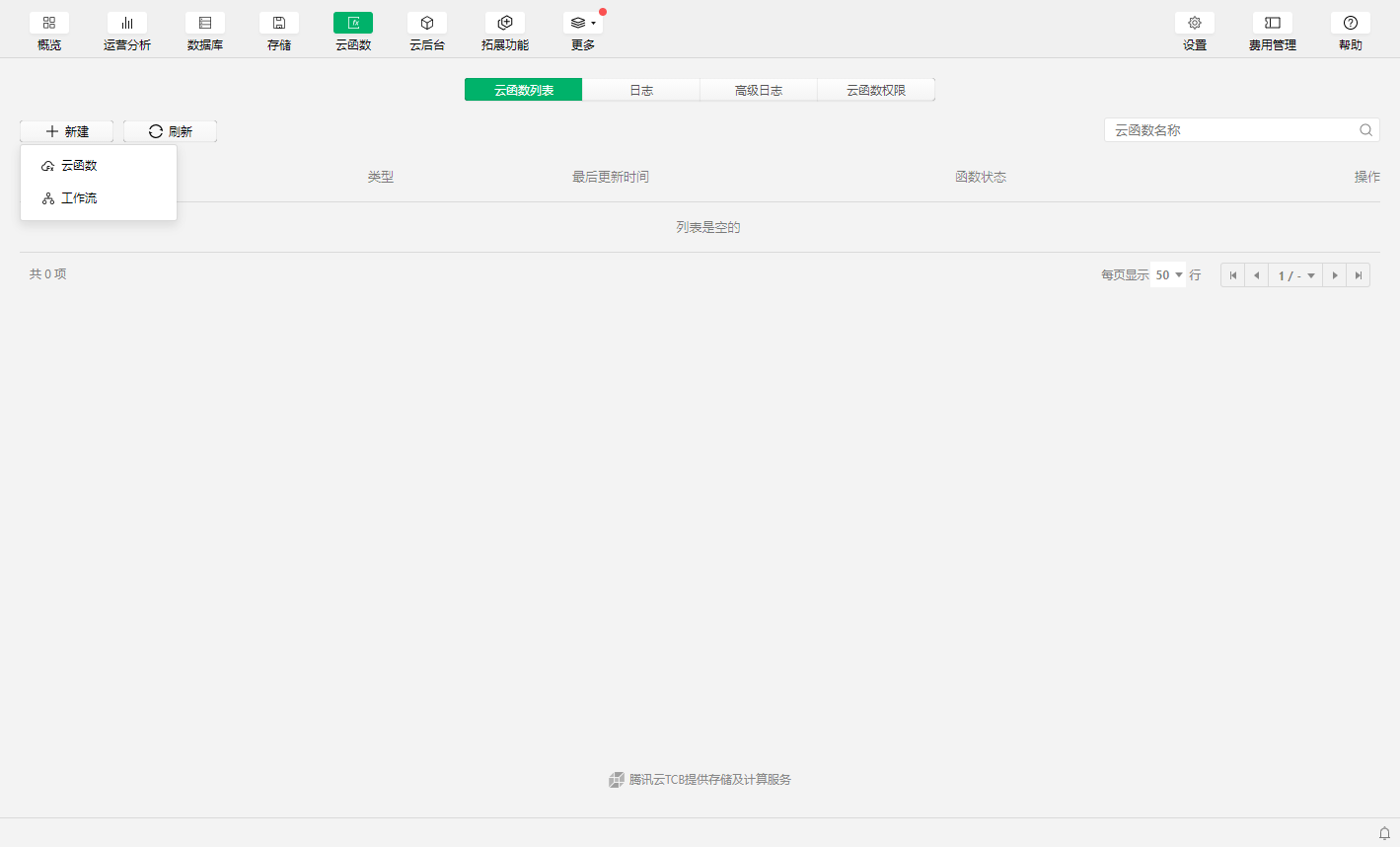Go to the first page

click(1233, 275)
